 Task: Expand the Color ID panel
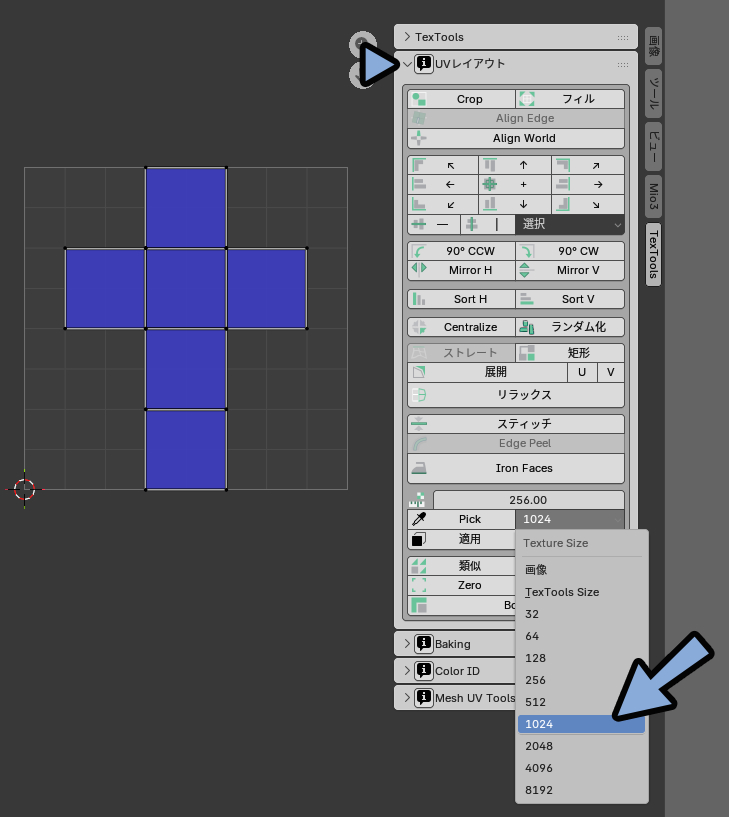pos(457,670)
